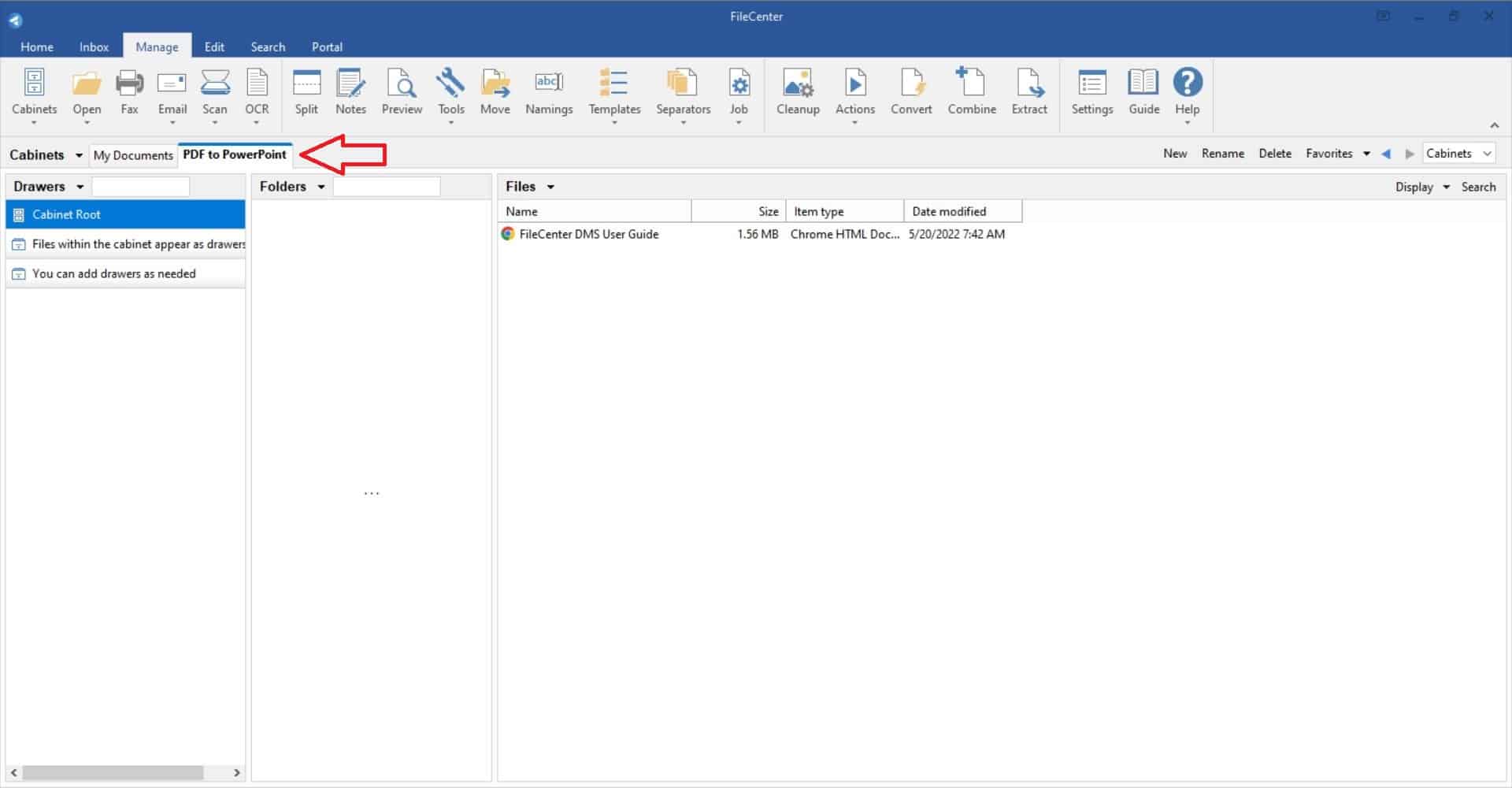This screenshot has width=1512, height=788.
Task: Click the New cabinet button
Action: [x=1175, y=154]
